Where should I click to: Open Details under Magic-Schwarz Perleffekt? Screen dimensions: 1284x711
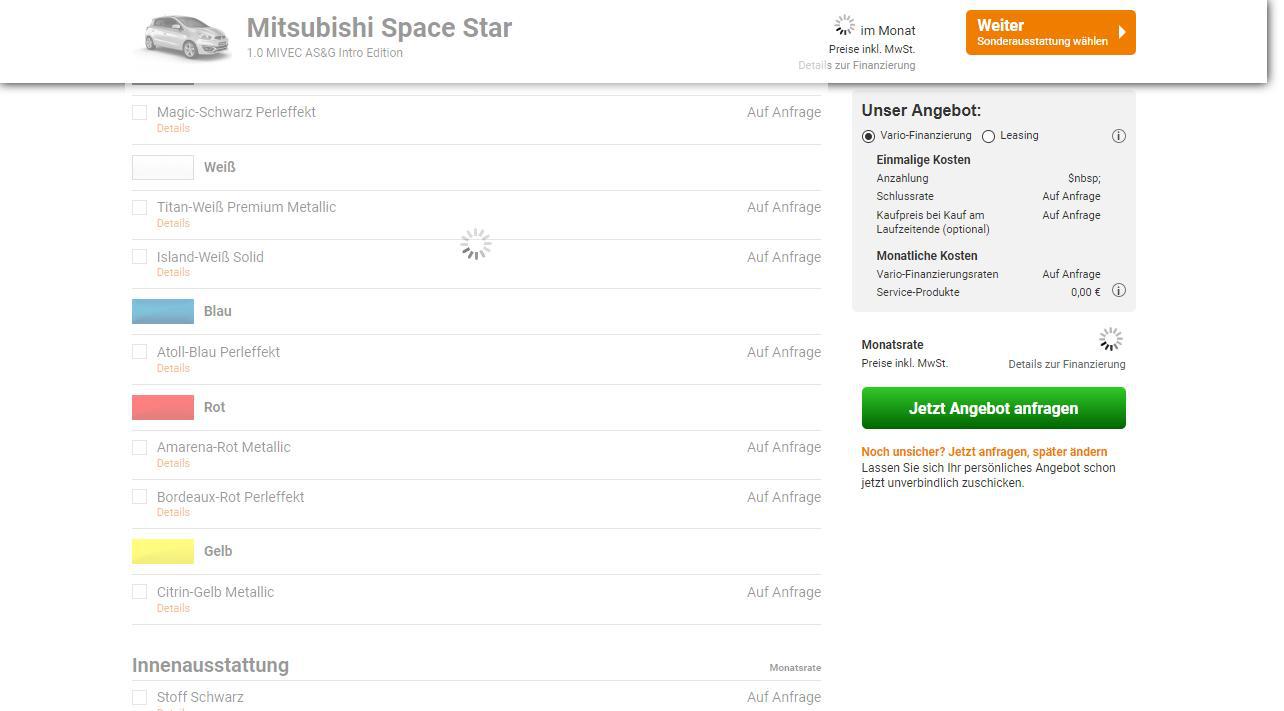click(x=173, y=128)
